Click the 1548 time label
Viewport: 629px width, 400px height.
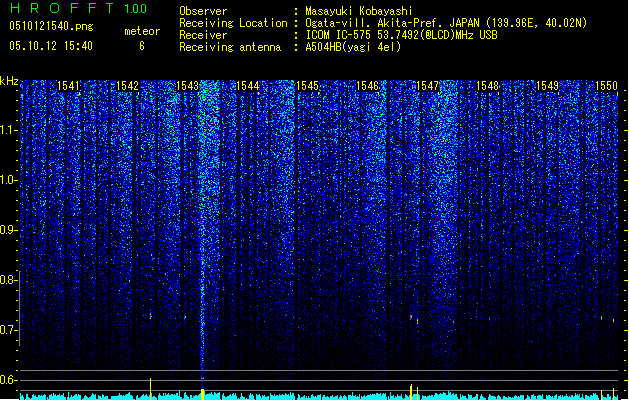(x=487, y=85)
